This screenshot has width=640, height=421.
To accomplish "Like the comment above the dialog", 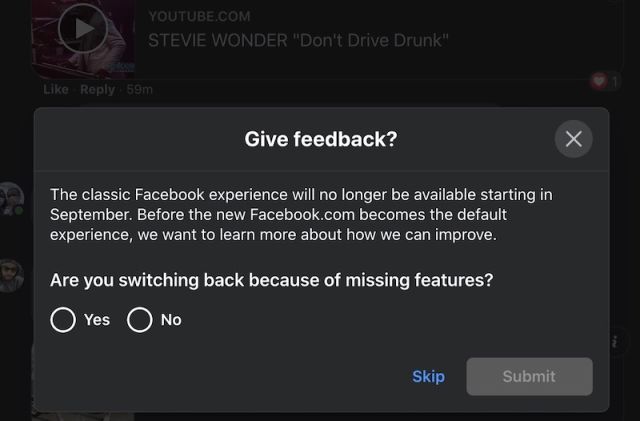I will click(x=56, y=90).
